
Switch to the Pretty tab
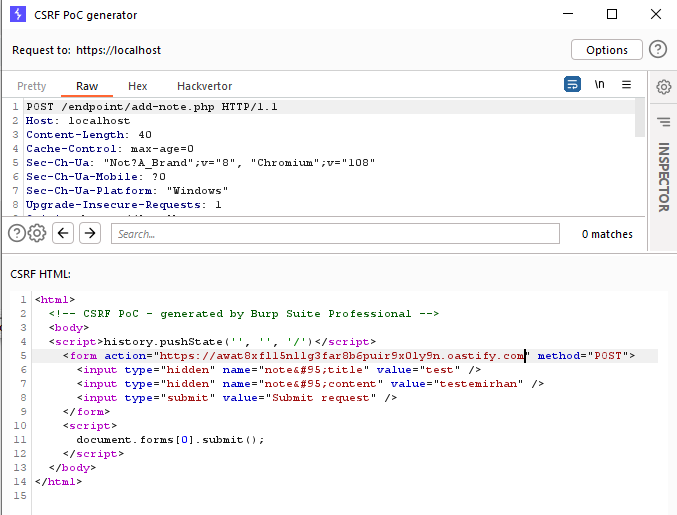(32, 86)
